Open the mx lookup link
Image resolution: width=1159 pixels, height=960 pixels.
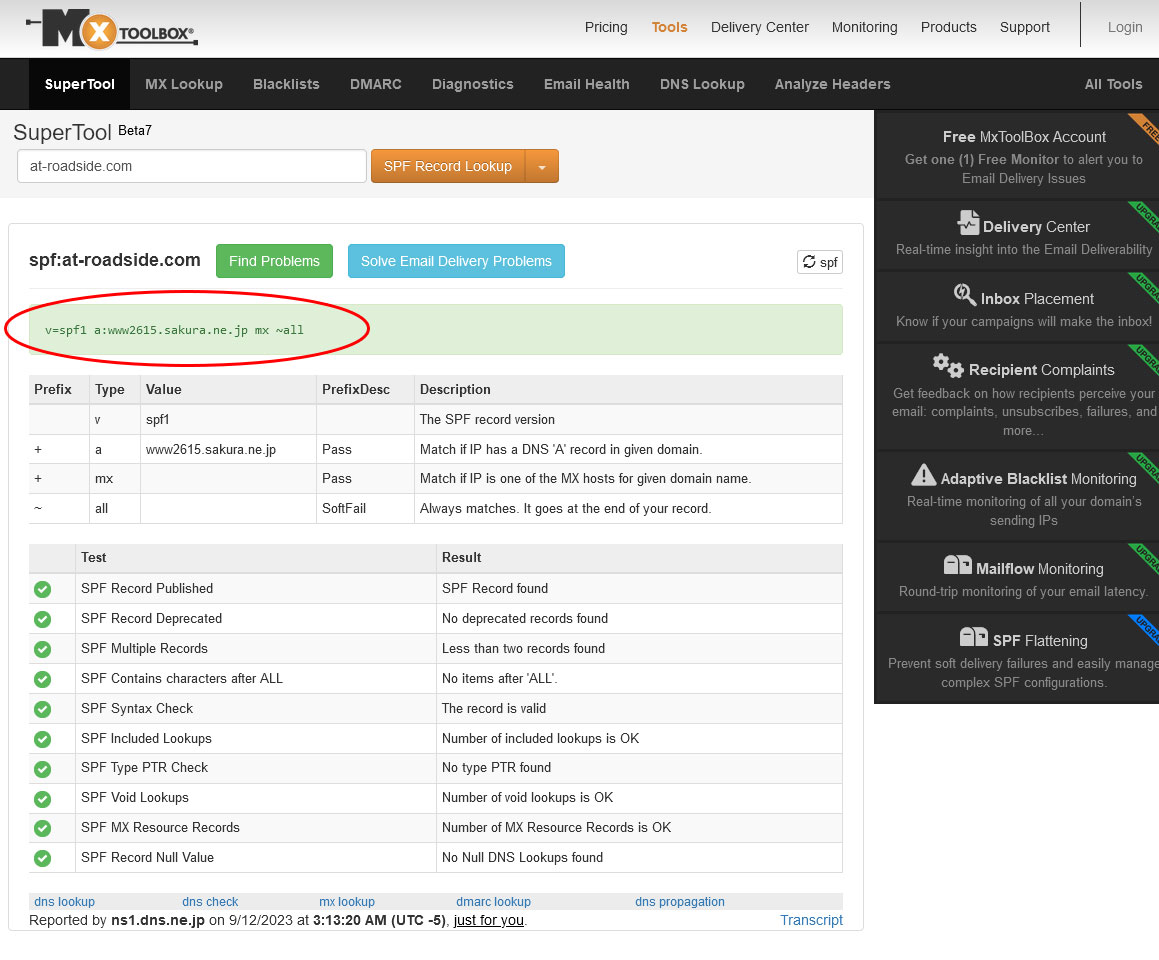[x=347, y=902]
